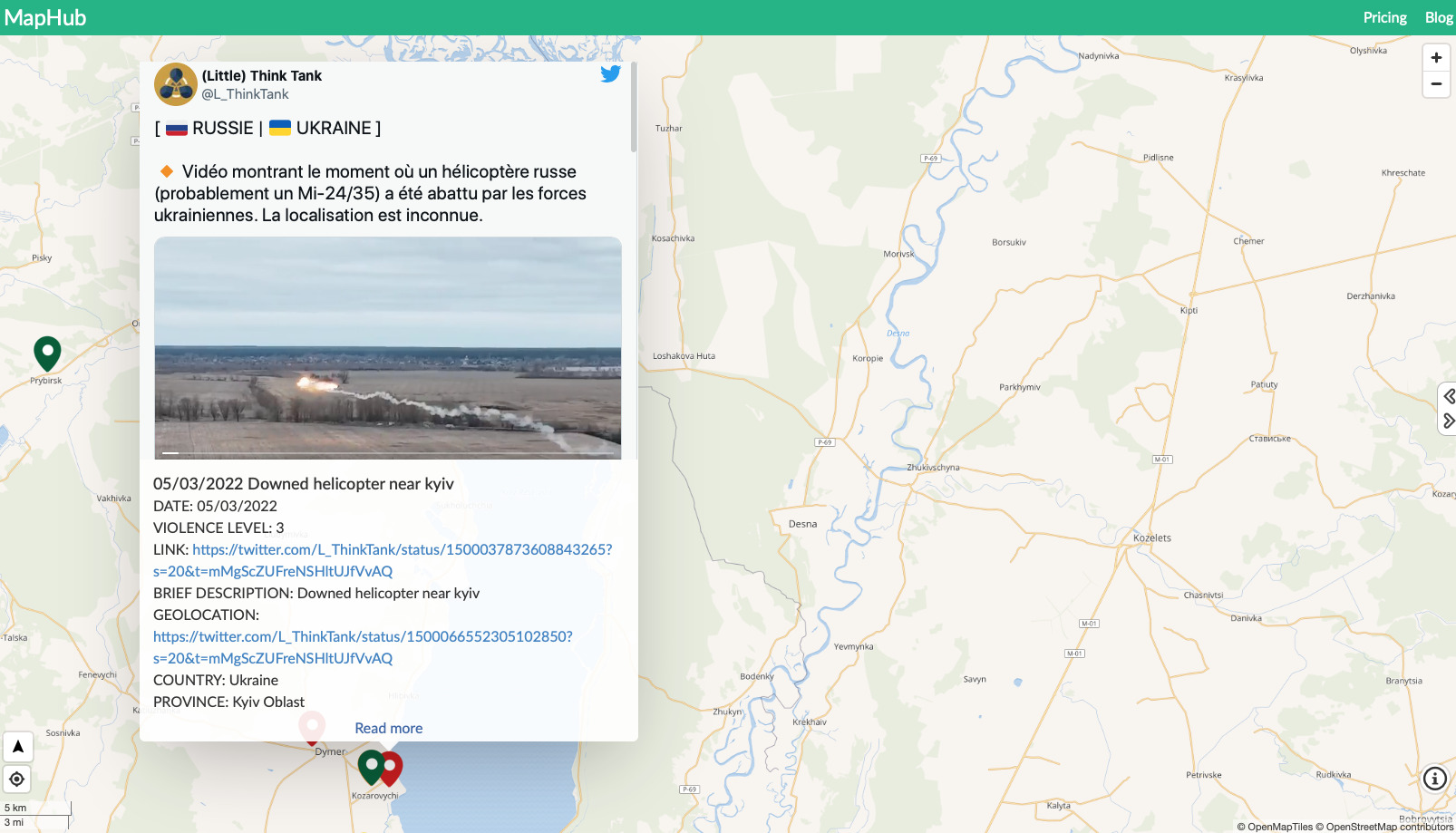1456x833 pixels.
Task: Open the OpenStreetMap contributors attribution link
Action: [1384, 827]
